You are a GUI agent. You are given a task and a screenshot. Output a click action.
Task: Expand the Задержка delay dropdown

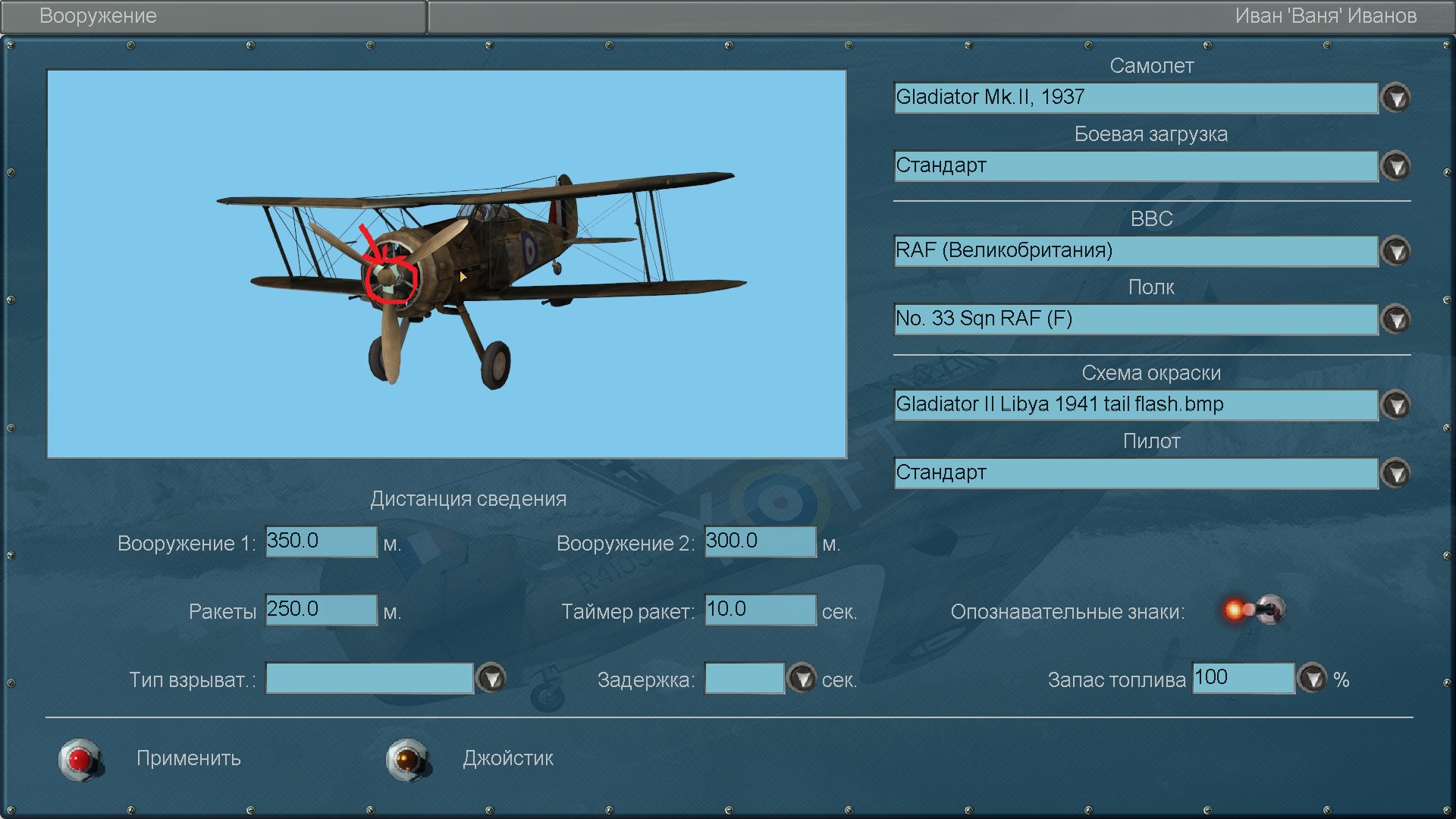[802, 678]
